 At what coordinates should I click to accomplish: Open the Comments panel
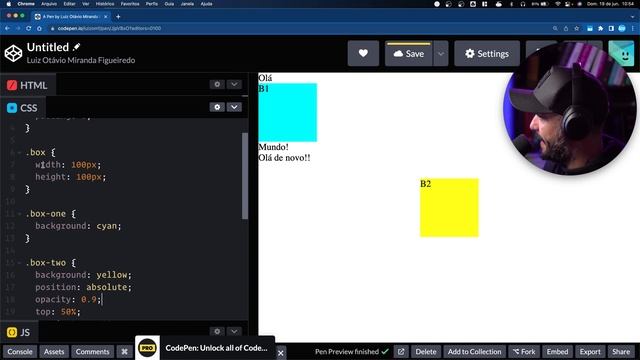point(92,351)
